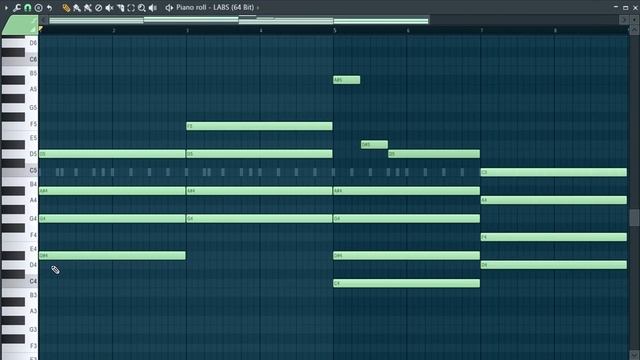Click the left scroll arrow of overview bar
The width and height of the screenshot is (640, 360).
(x=43, y=20)
